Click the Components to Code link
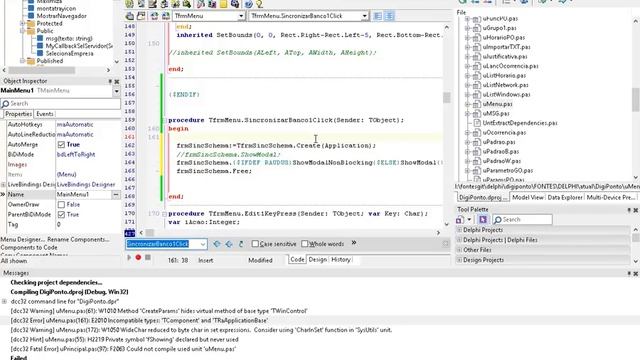 (29, 247)
